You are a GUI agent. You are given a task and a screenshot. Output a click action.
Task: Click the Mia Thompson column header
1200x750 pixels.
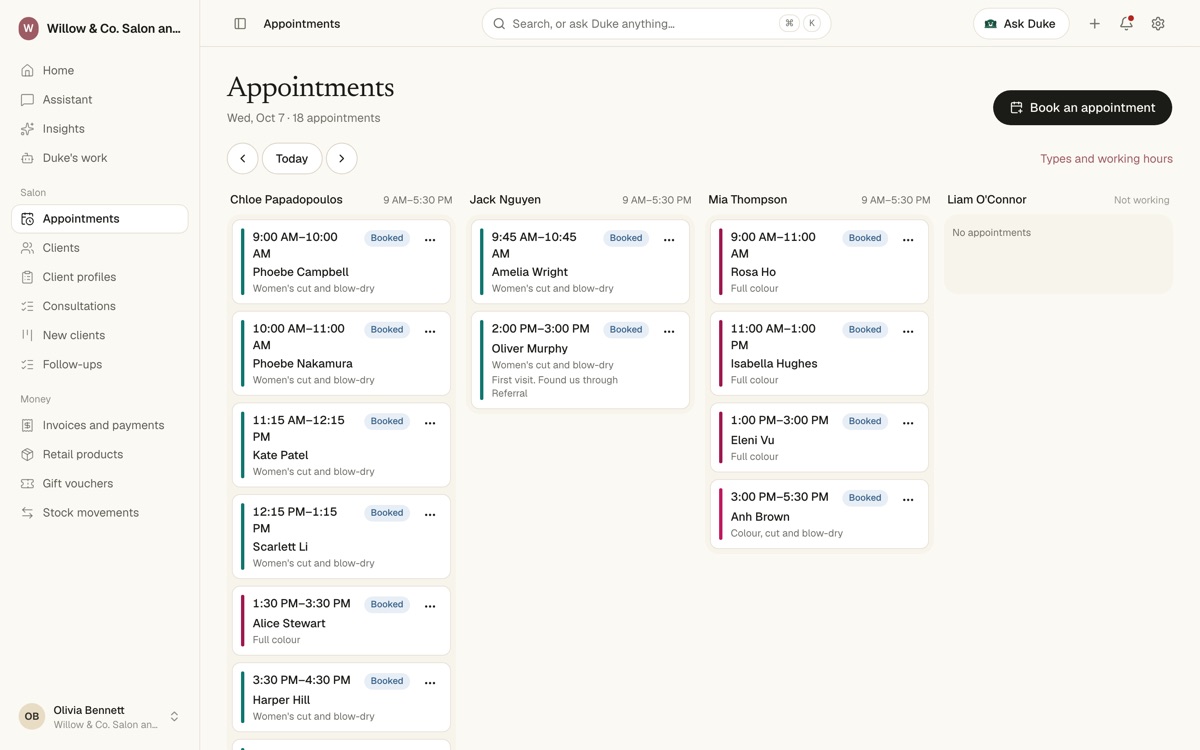click(x=748, y=200)
